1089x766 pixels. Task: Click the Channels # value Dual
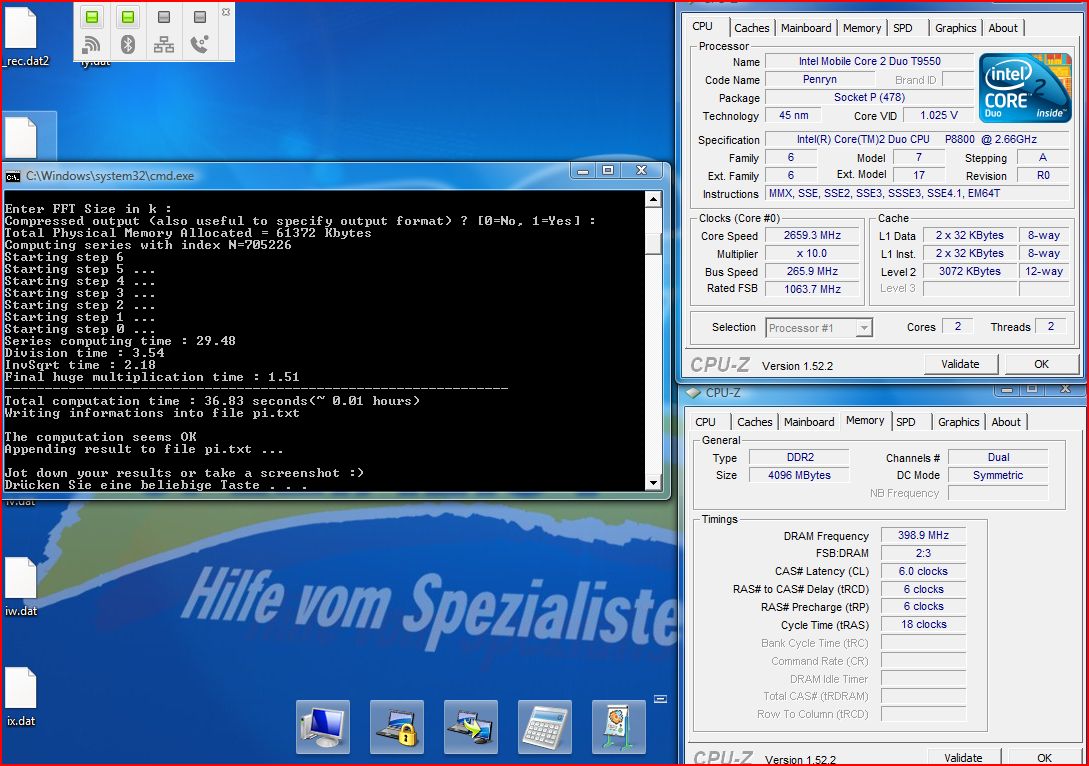tap(998, 457)
